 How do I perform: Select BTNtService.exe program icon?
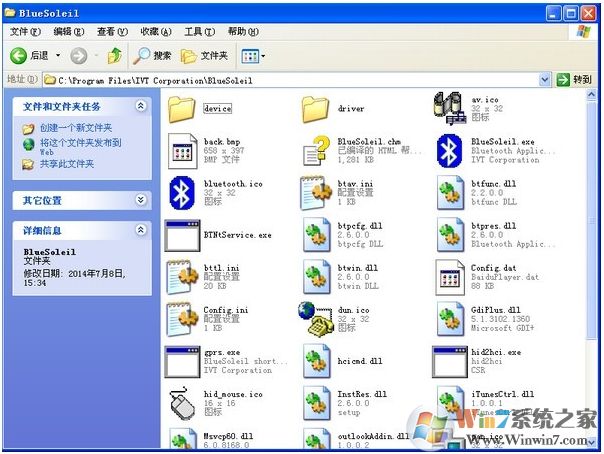coord(183,235)
